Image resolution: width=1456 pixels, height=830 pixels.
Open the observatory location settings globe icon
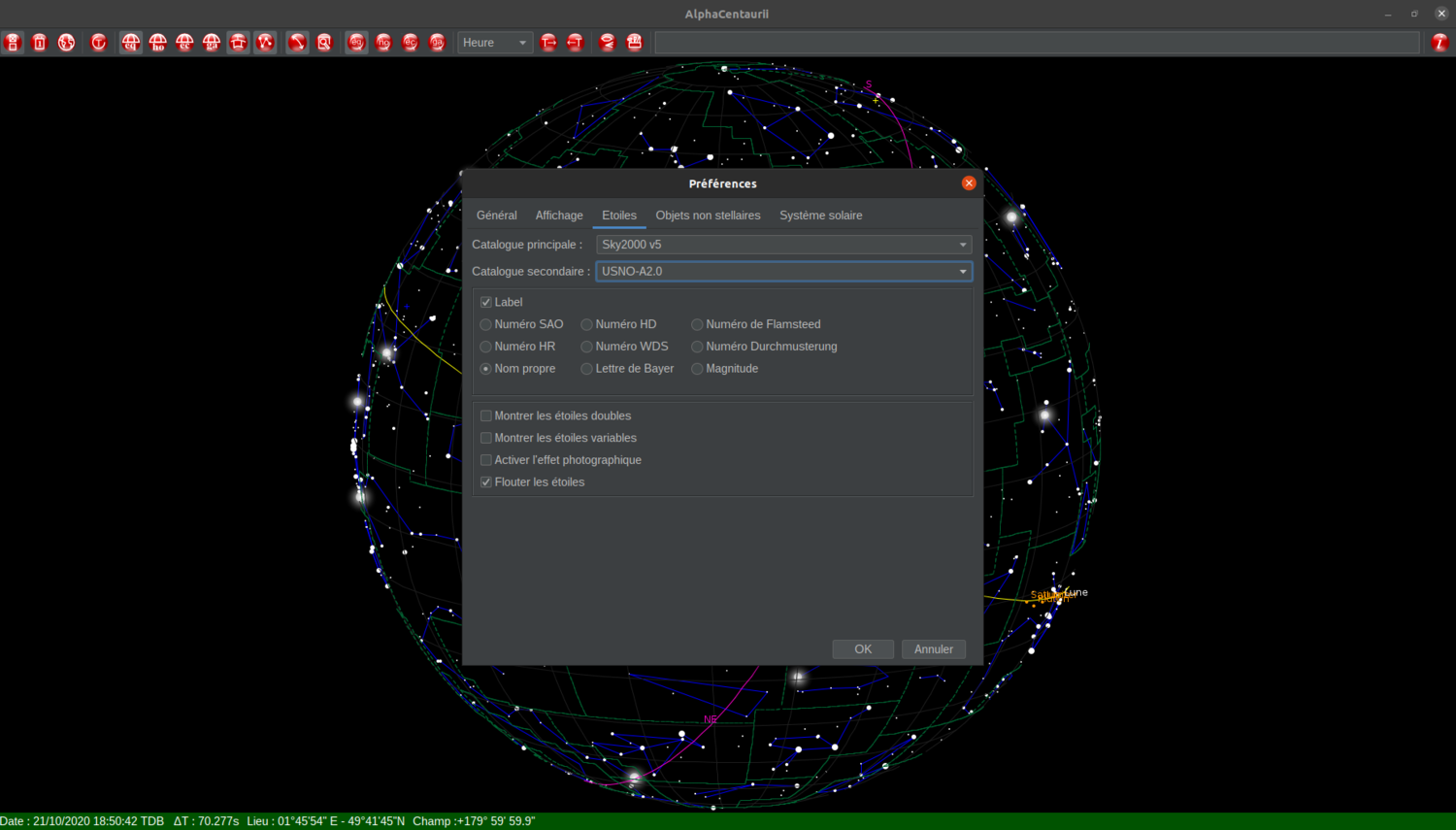point(66,42)
